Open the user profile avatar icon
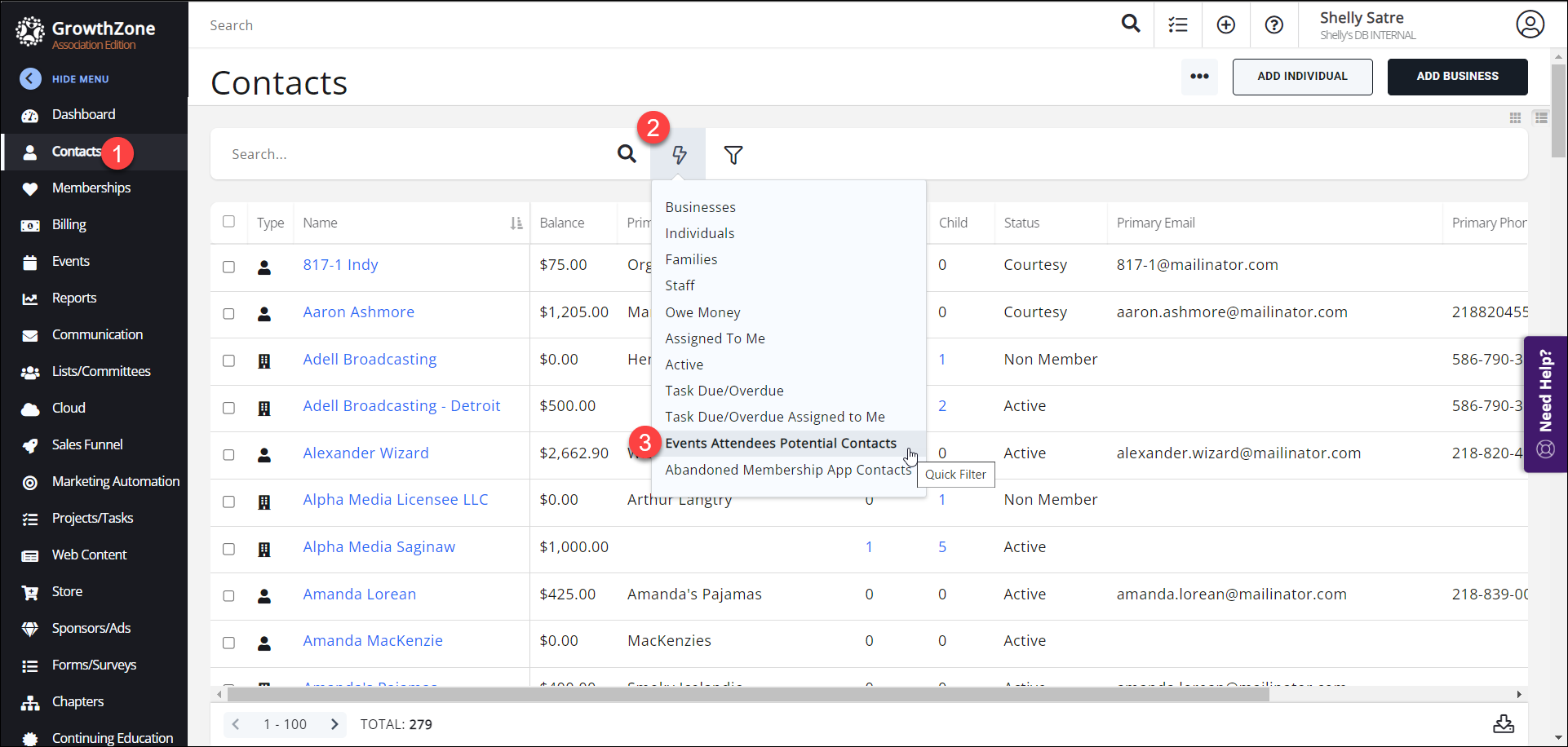This screenshot has width=1568, height=747. tap(1530, 24)
